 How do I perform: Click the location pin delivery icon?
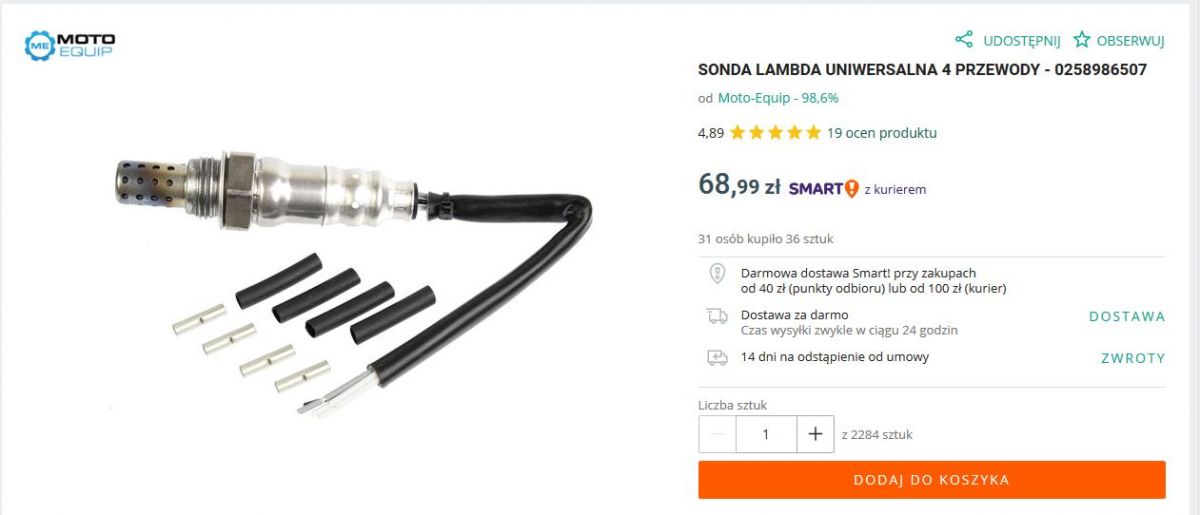point(717,273)
